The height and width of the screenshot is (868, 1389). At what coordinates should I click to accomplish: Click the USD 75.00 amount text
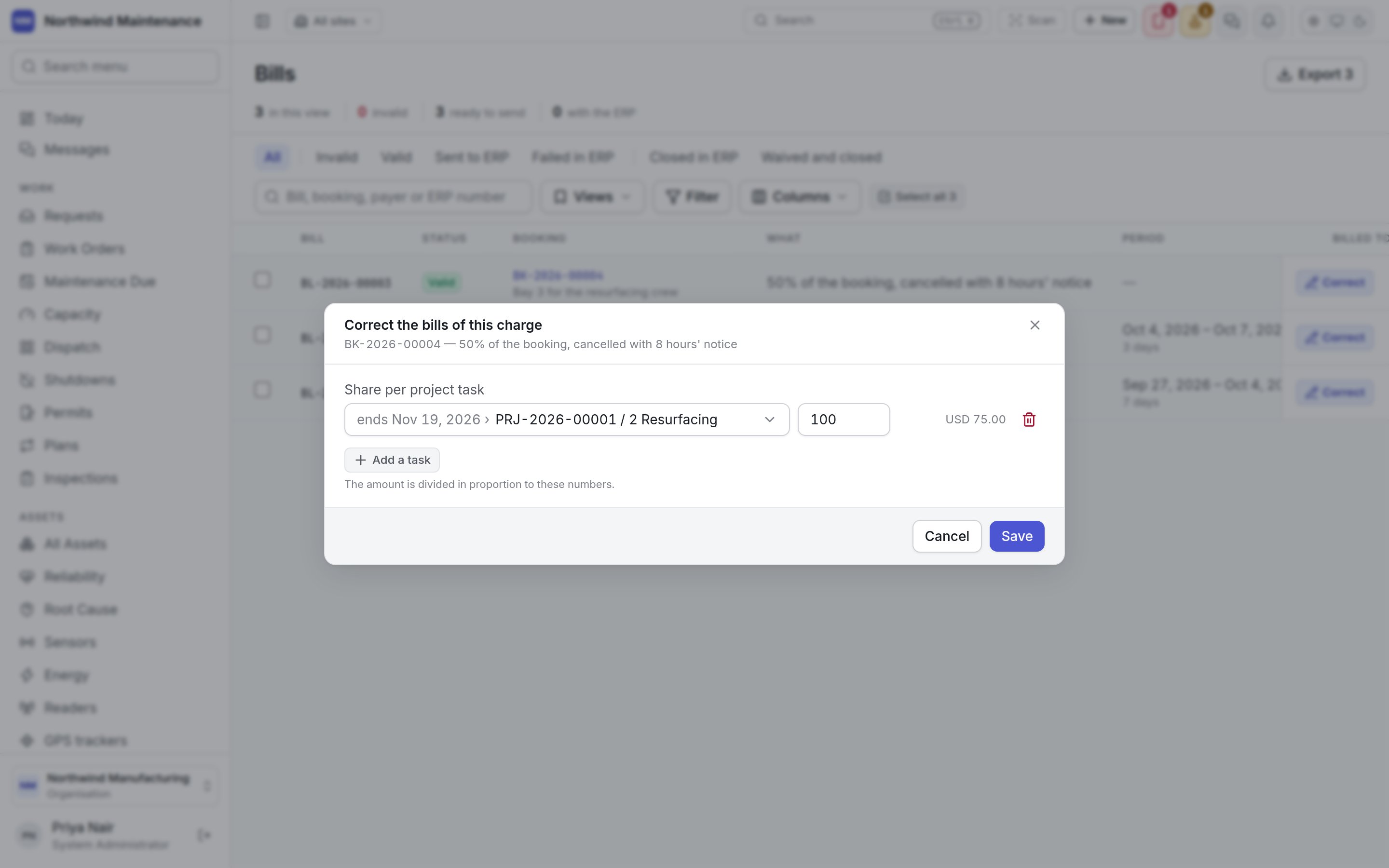tap(975, 420)
